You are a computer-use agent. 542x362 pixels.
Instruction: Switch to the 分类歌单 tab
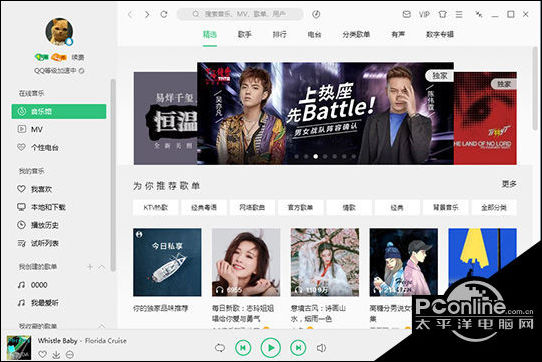click(356, 34)
